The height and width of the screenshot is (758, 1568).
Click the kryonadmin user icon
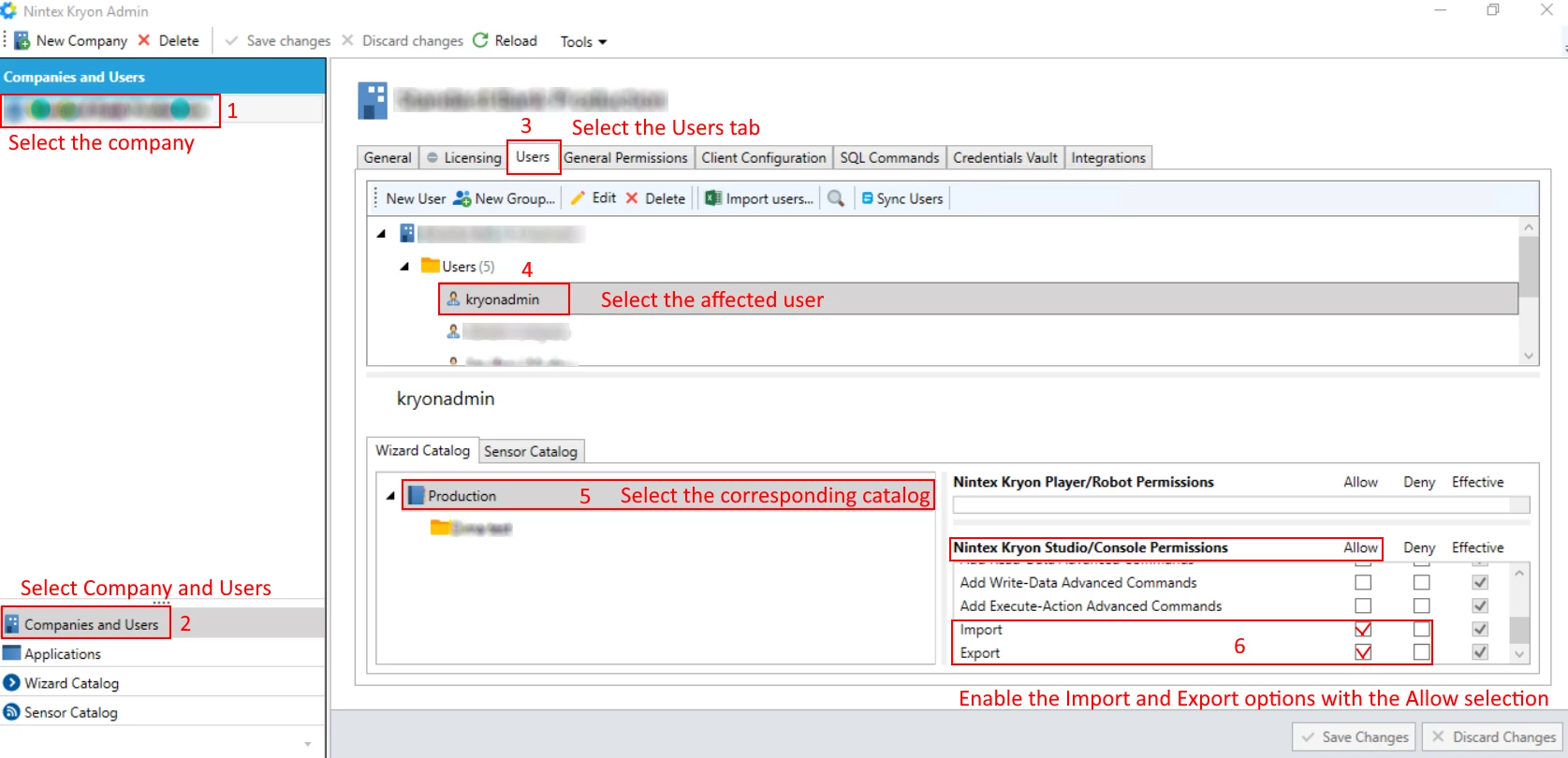point(453,299)
